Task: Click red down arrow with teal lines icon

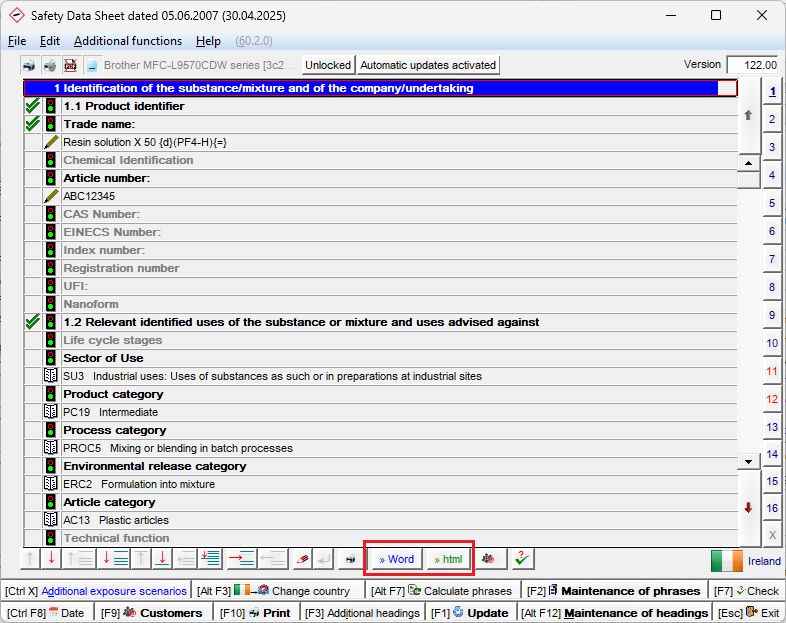Action: coord(115,558)
